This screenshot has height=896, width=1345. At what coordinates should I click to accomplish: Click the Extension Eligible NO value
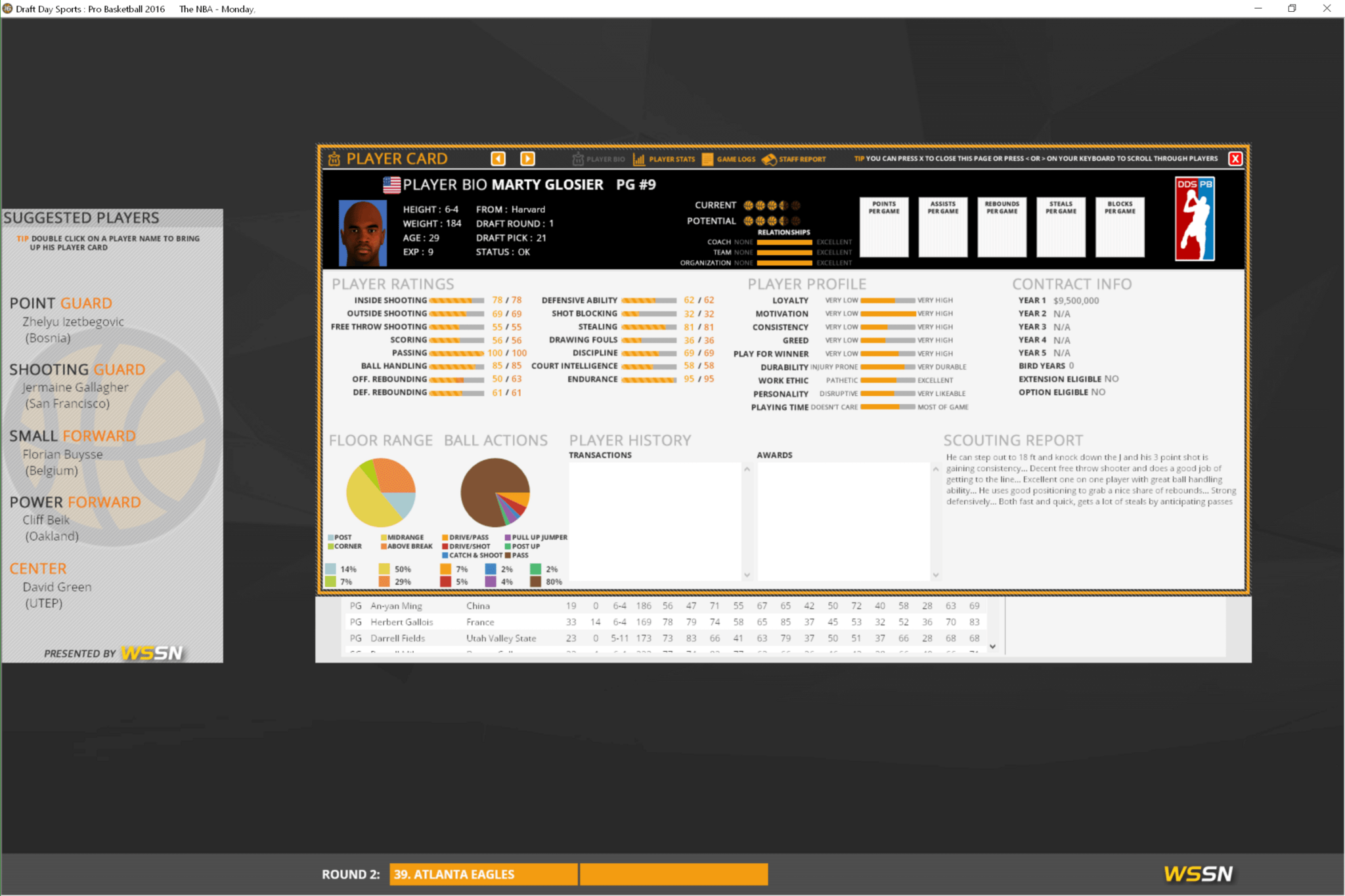[1111, 379]
